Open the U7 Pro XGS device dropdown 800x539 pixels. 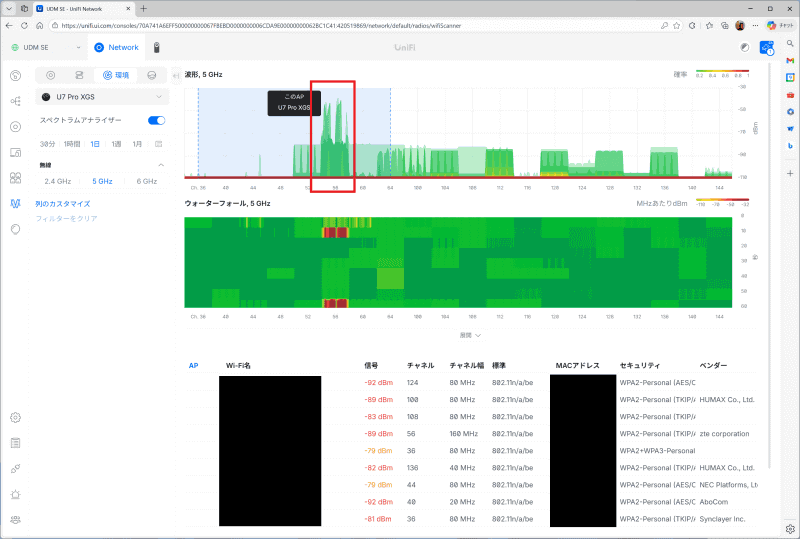point(102,97)
